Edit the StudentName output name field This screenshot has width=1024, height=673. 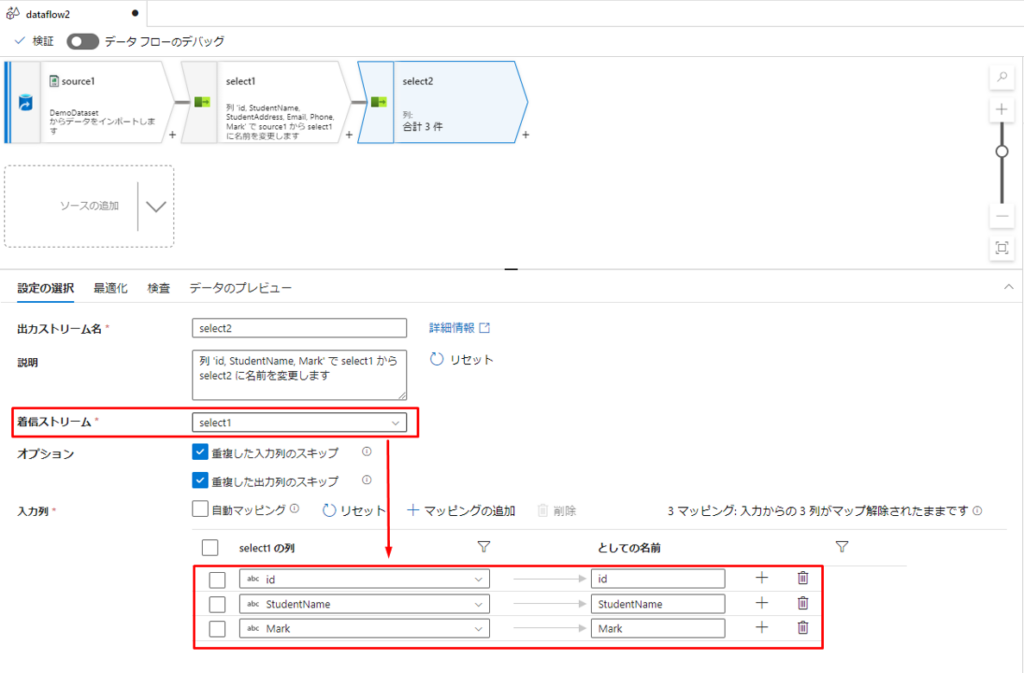[658, 604]
